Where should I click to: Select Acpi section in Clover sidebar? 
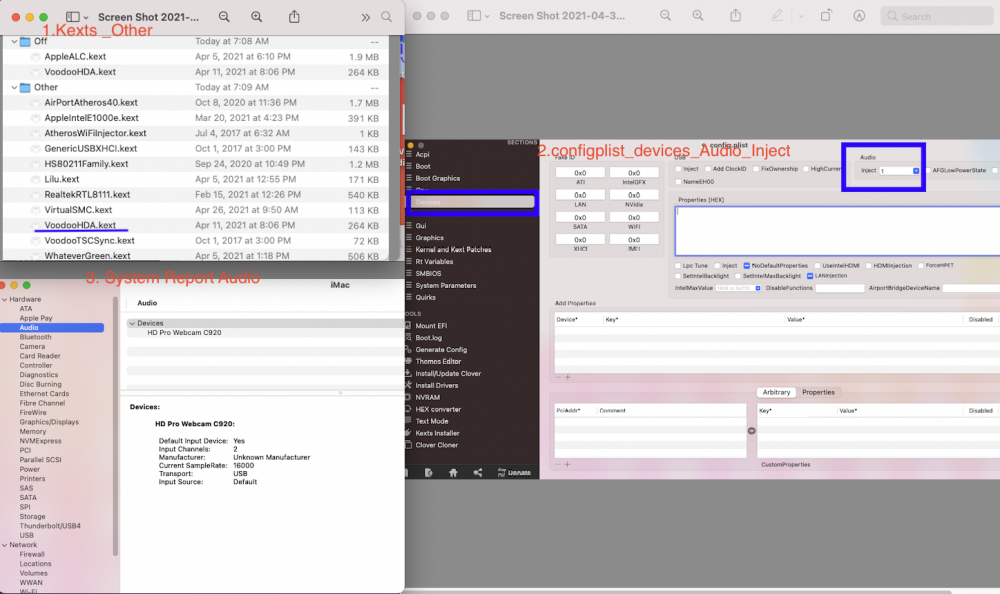(422, 154)
